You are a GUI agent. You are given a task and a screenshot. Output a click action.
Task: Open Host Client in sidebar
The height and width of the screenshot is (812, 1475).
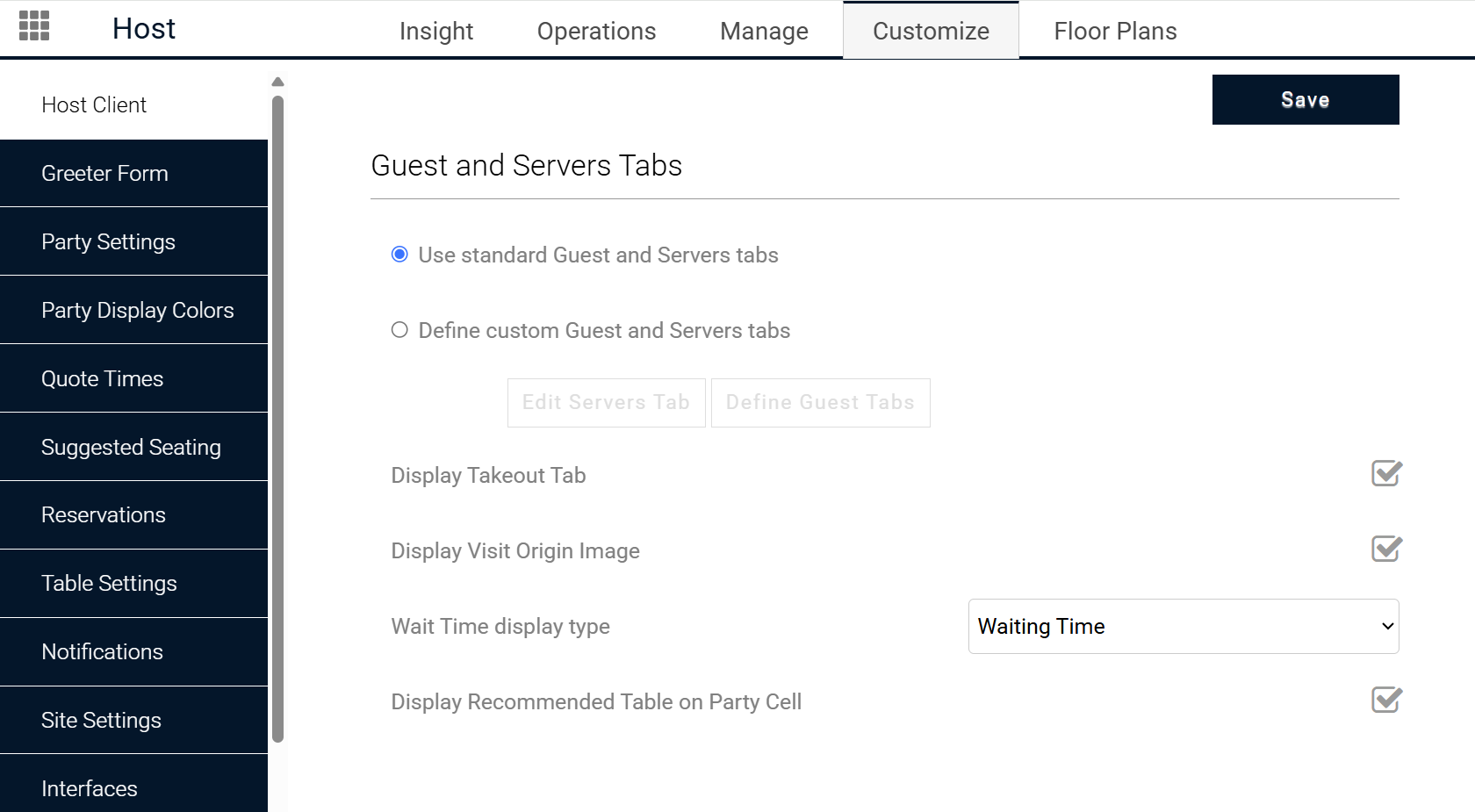133,105
